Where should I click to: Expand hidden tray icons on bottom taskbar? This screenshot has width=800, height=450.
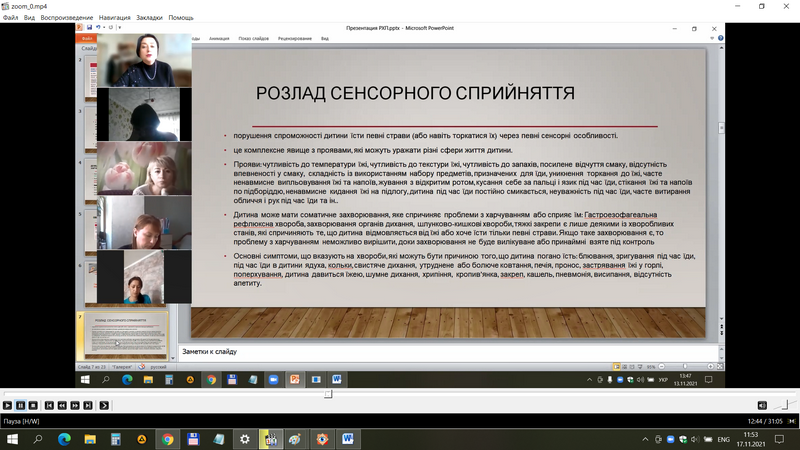tap(645, 439)
